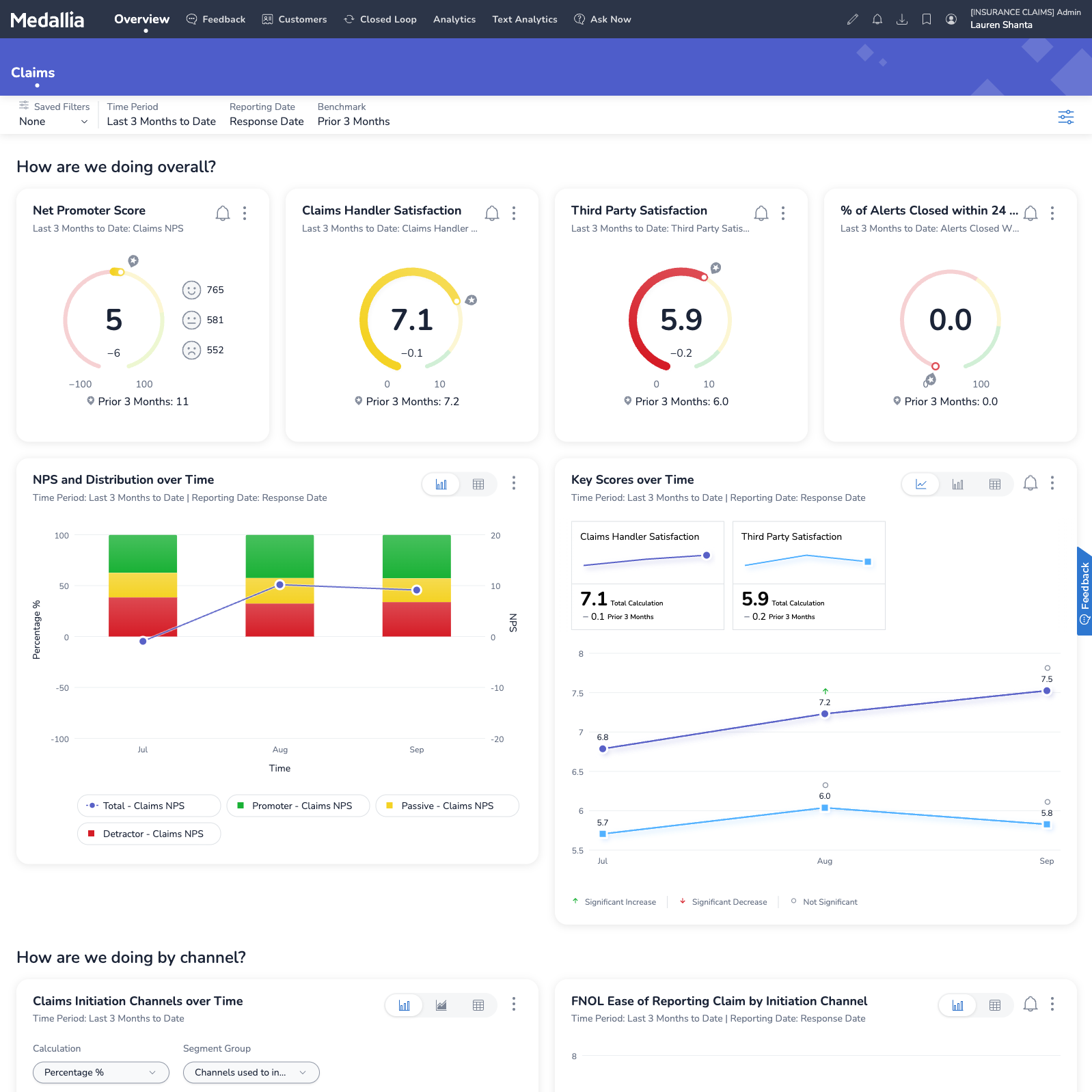Open kebab menu on Third Party Satisfaction card
This screenshot has width=1092, height=1092.
pos(783,213)
